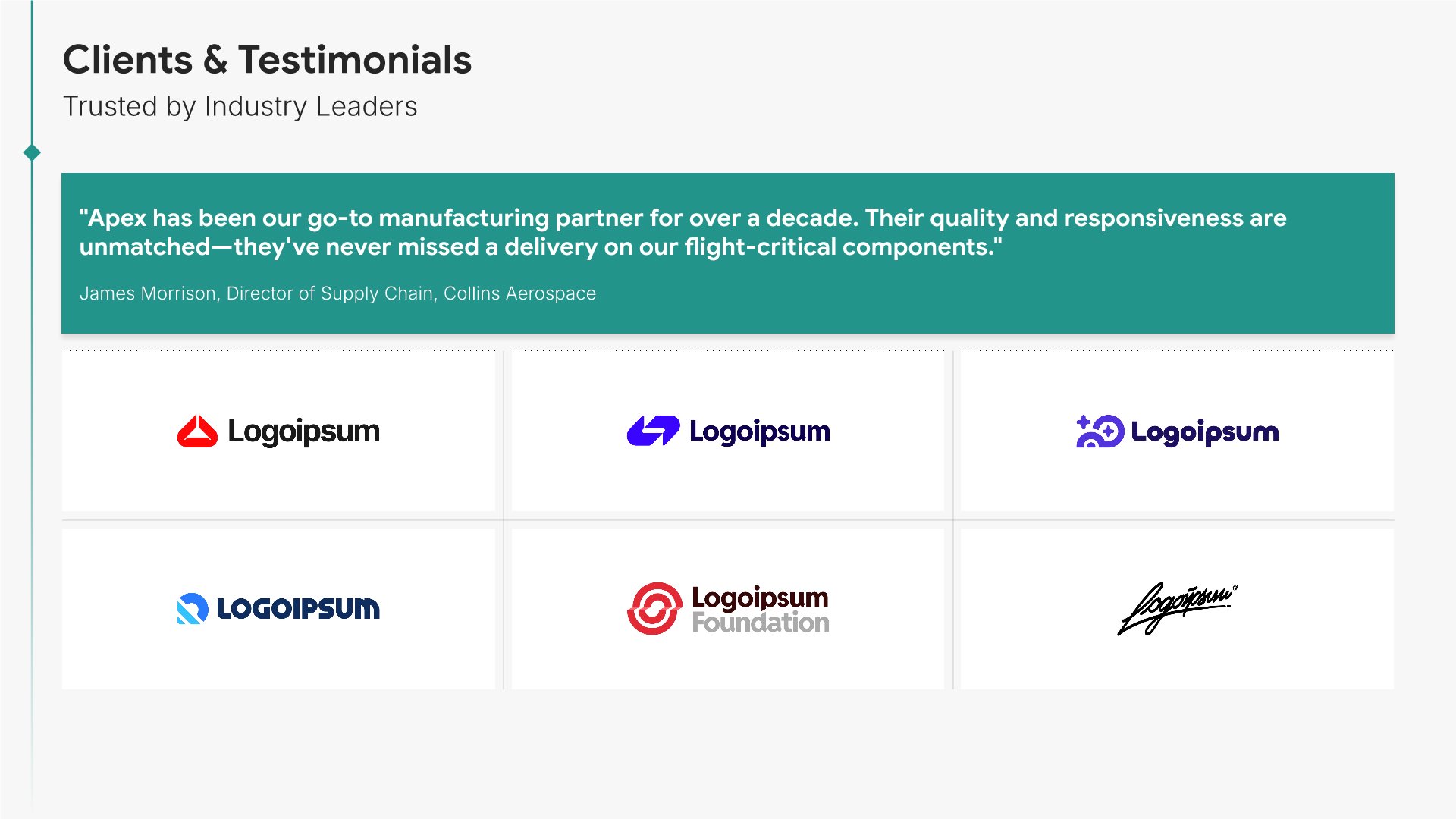This screenshot has height=819, width=1456.
Task: Click the teal diamond marker on the left line
Action: coord(32,152)
